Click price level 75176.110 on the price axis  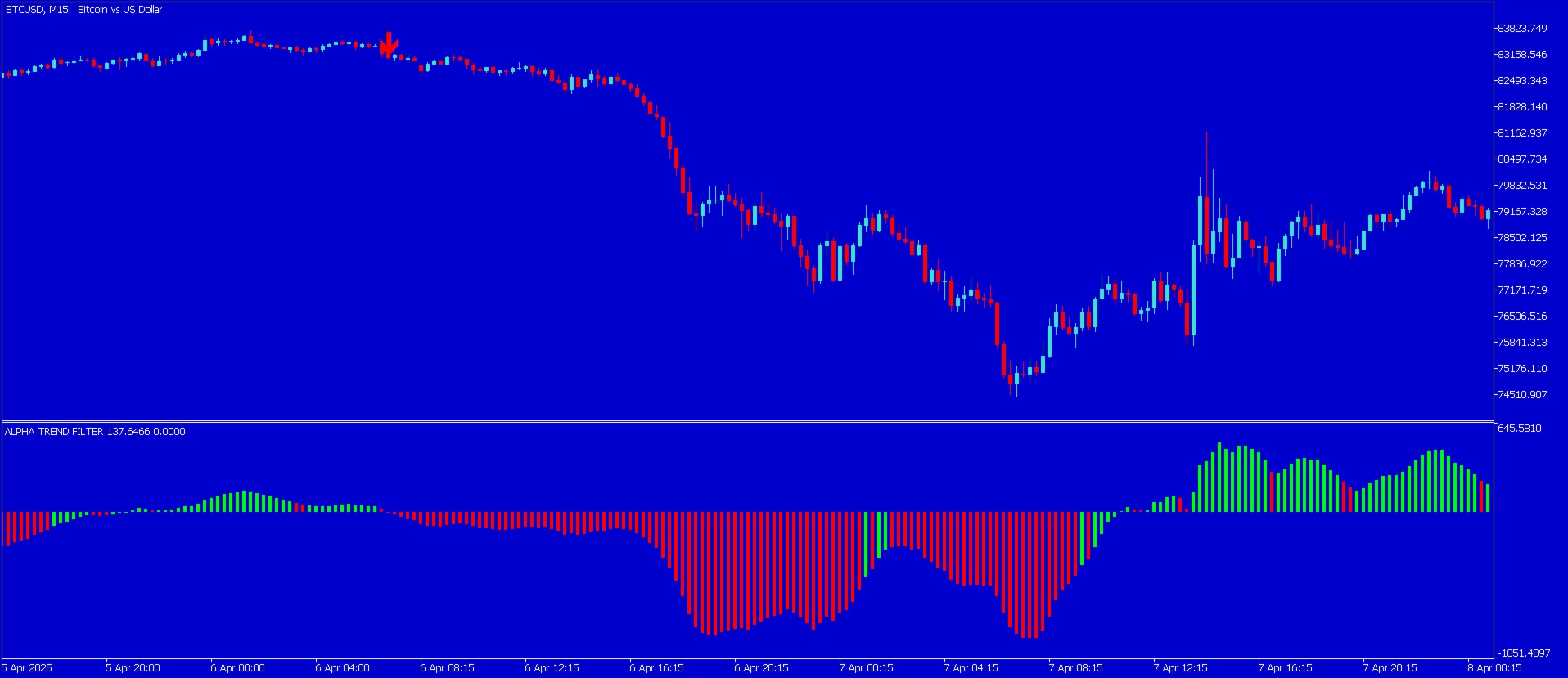(1522, 369)
